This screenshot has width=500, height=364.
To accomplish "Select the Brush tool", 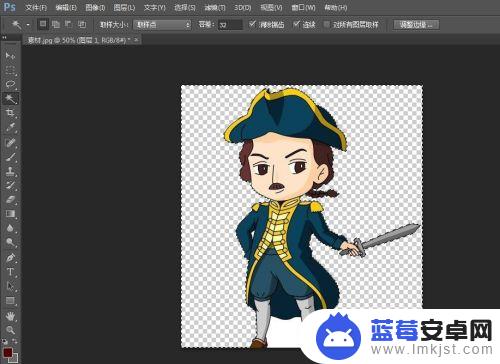I will 10,157.
